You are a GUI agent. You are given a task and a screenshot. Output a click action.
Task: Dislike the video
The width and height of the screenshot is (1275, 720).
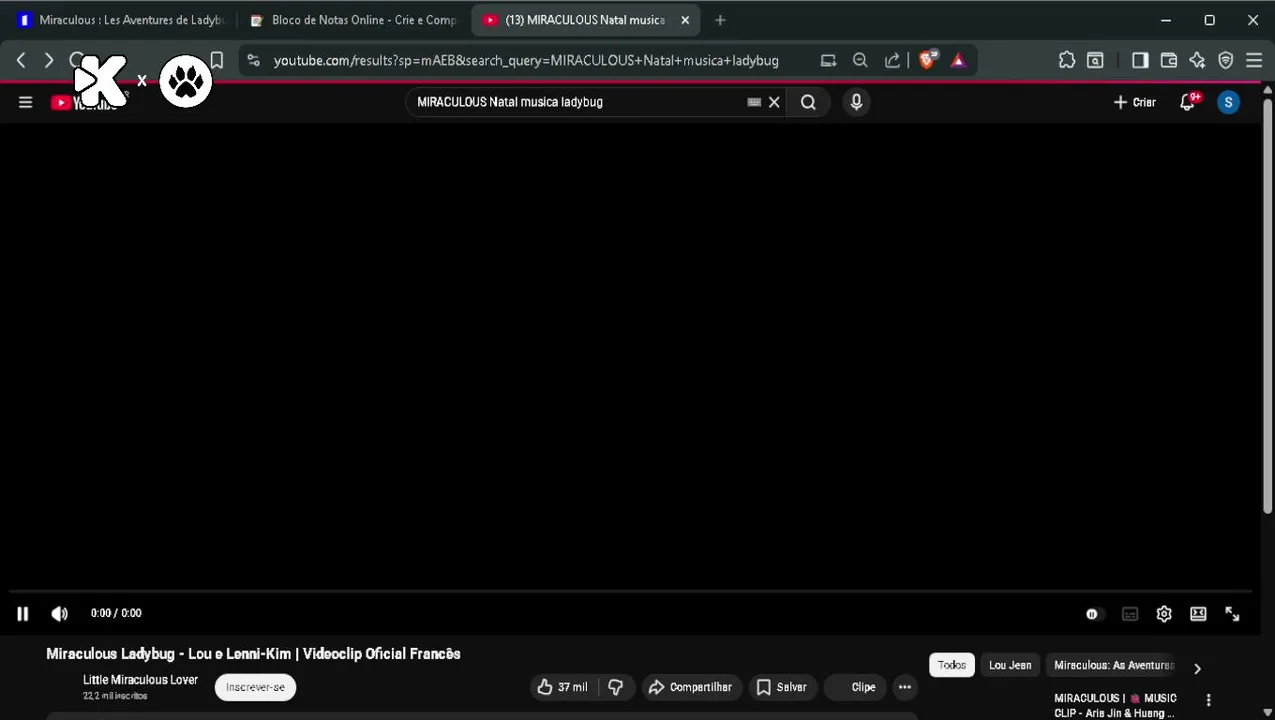coord(616,687)
